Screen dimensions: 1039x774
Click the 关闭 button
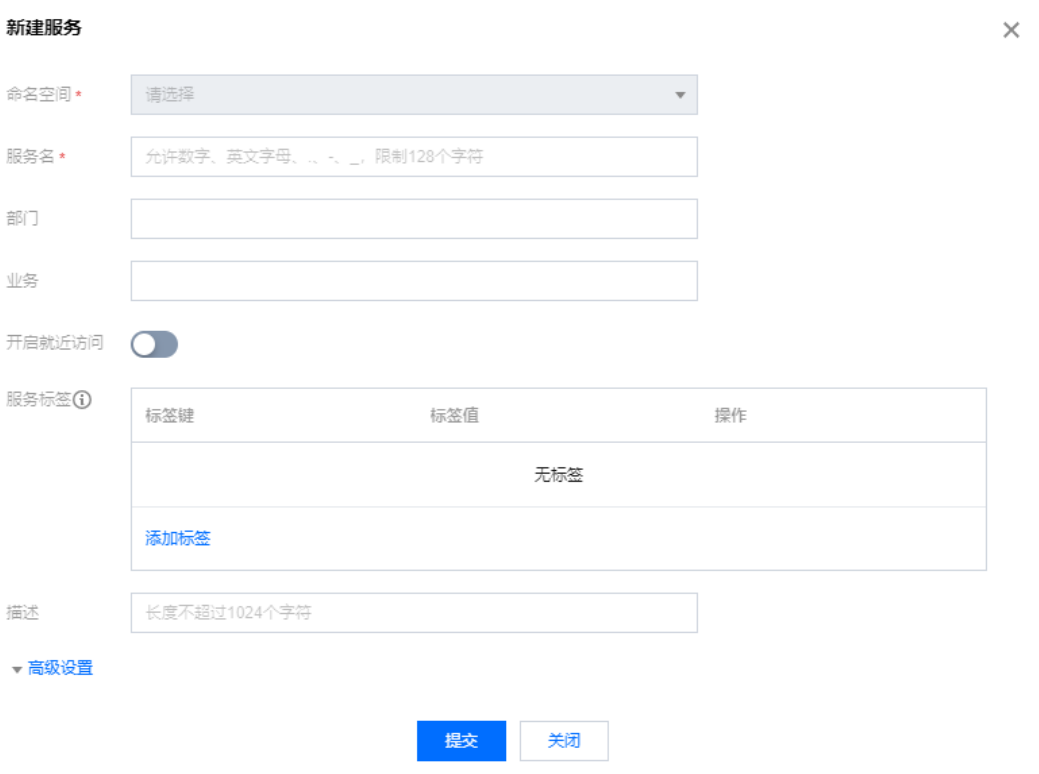click(564, 741)
